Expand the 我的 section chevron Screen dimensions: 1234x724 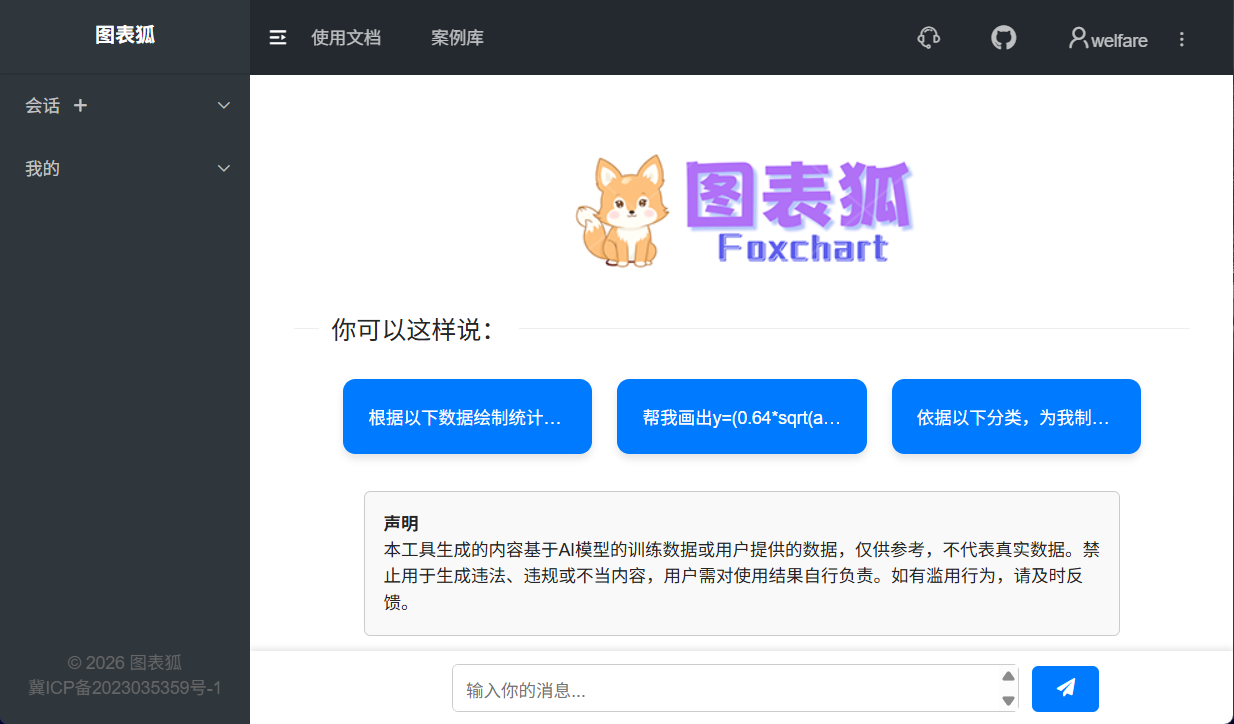pyautogui.click(x=224, y=168)
